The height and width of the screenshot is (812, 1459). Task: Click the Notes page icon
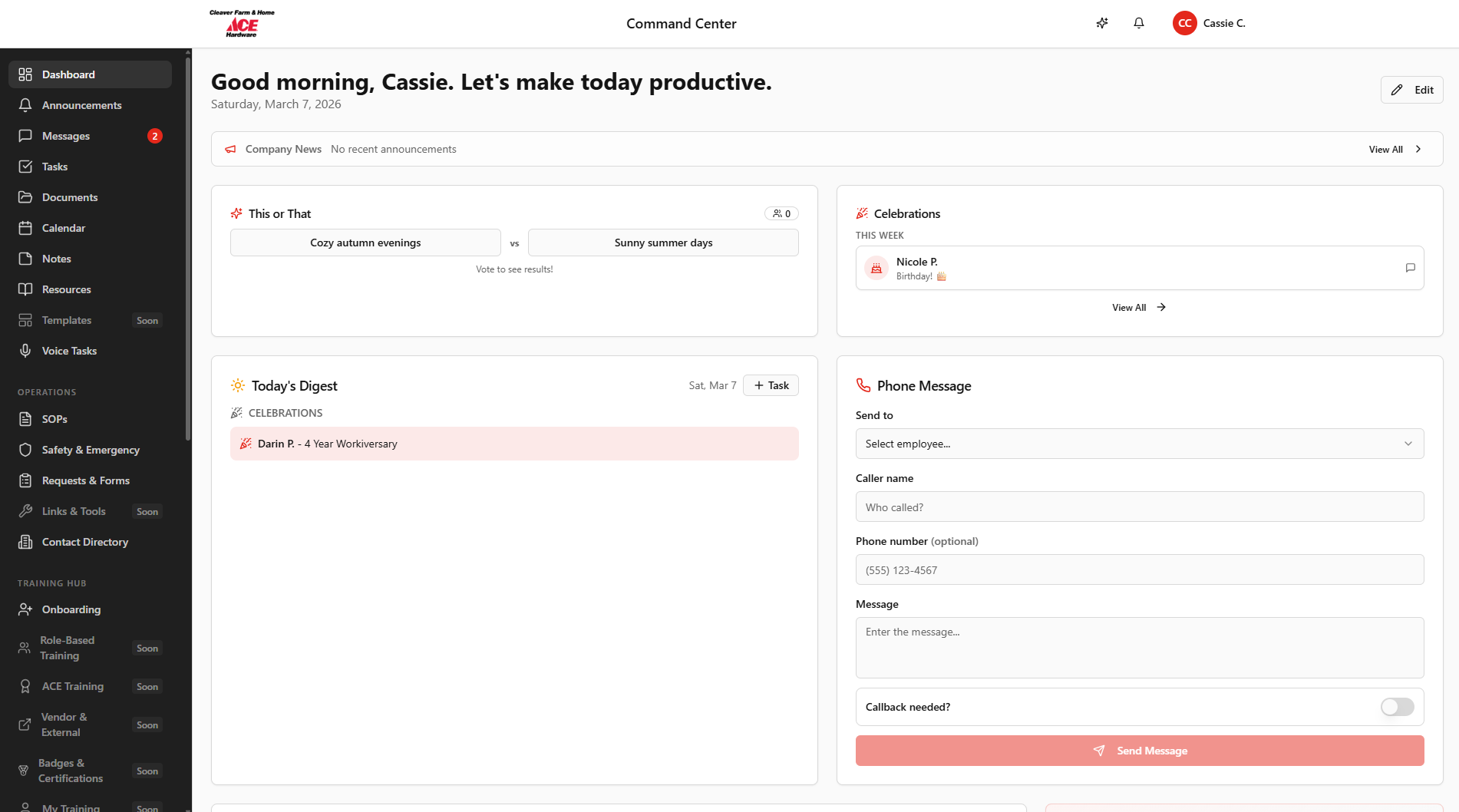[x=25, y=259]
